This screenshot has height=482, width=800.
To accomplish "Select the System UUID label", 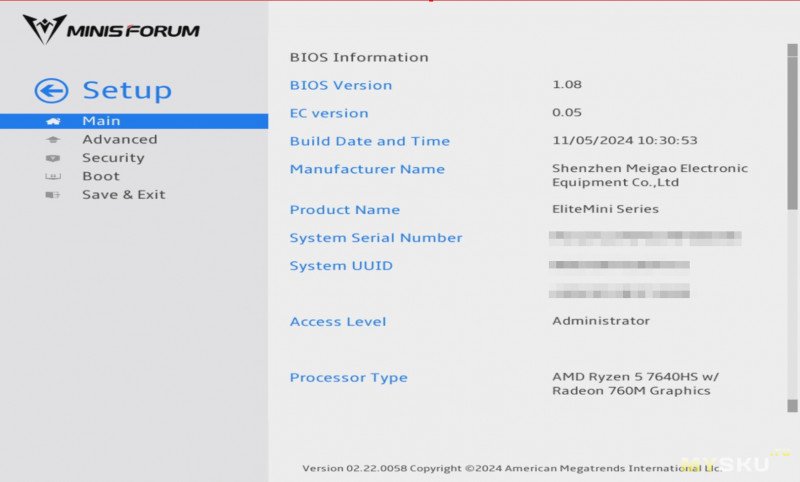I will click(341, 266).
